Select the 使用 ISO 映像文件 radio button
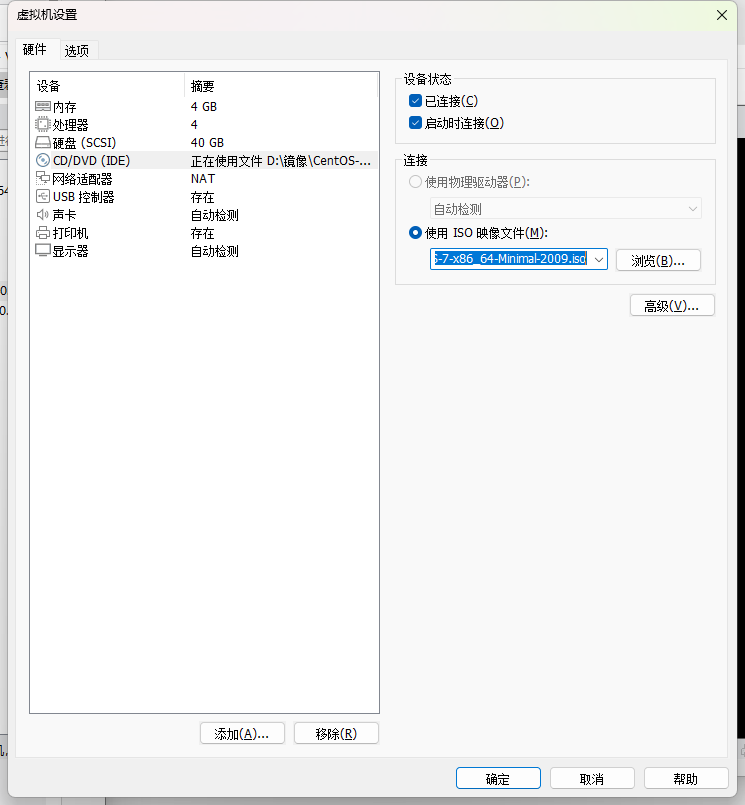745x805 pixels. (x=416, y=233)
